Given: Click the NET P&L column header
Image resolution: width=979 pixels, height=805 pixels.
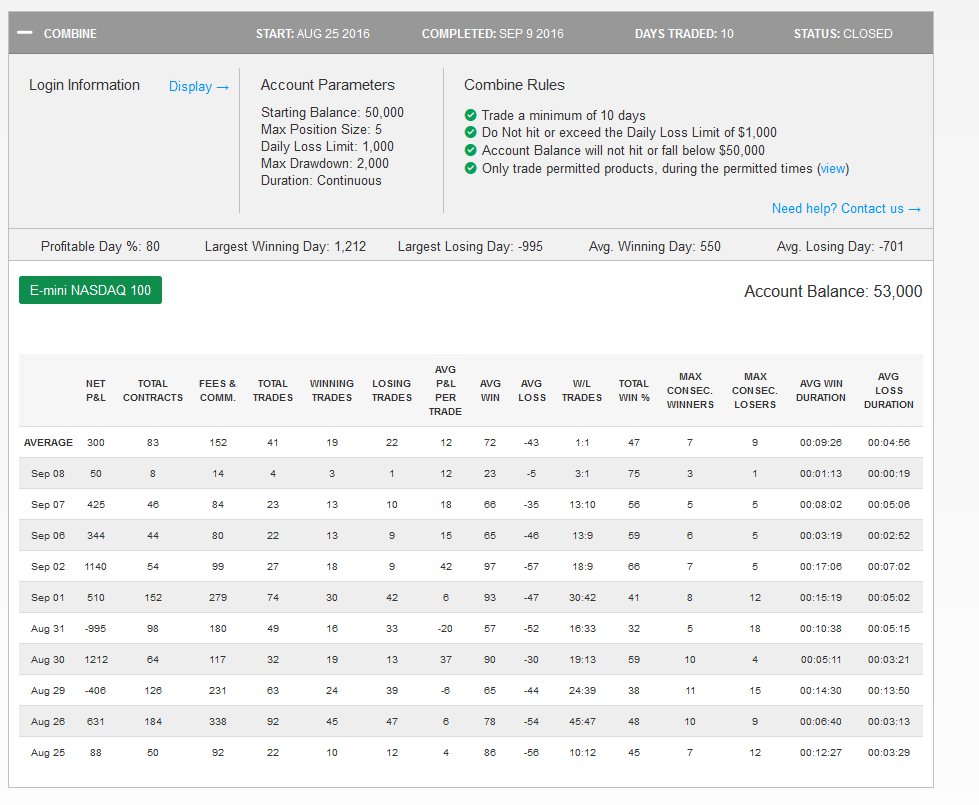Looking at the screenshot, I should (x=96, y=390).
